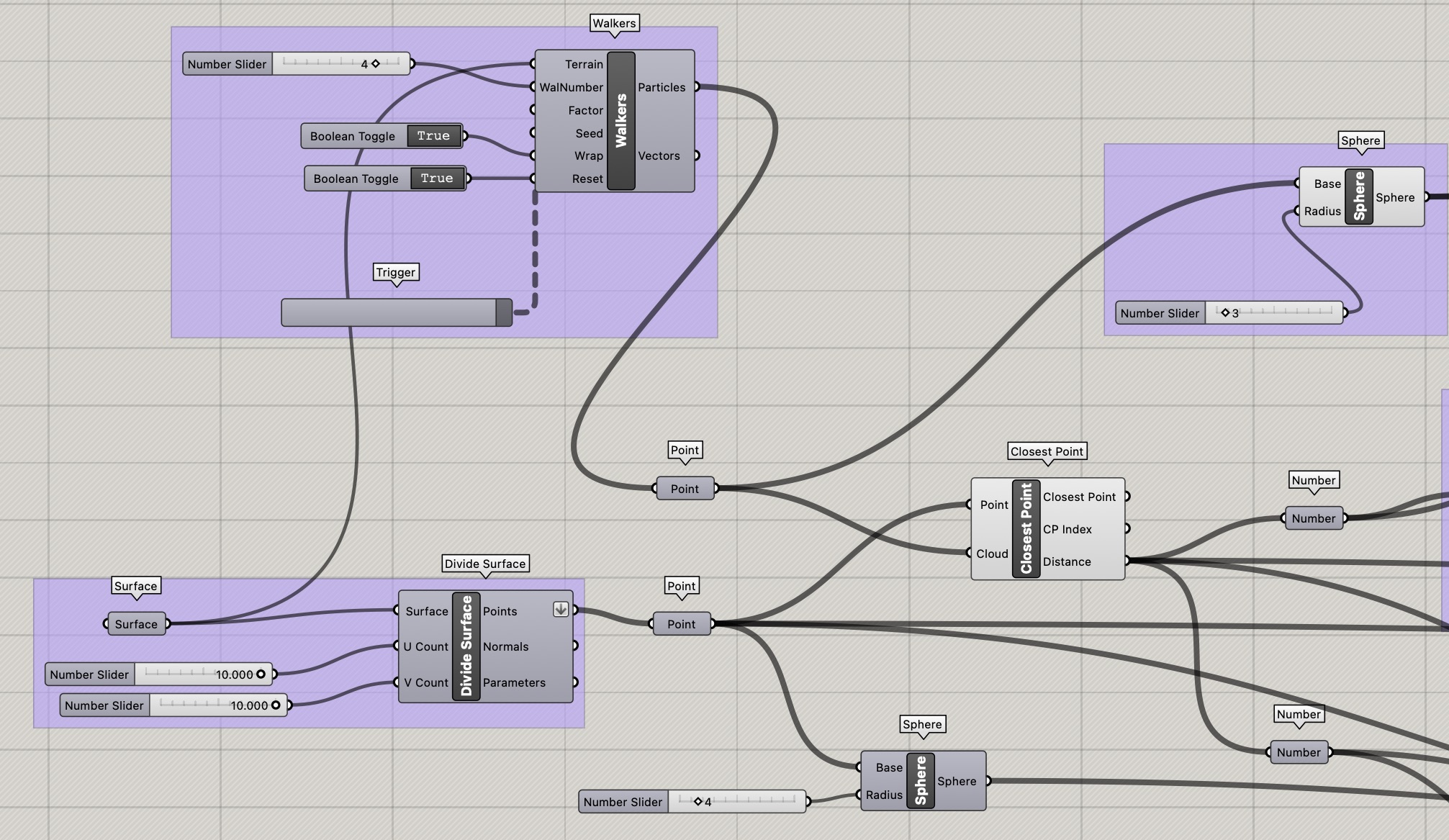Expand the Points output preview arrow on Divide Surface
The height and width of the screenshot is (840, 1449).
coord(560,609)
